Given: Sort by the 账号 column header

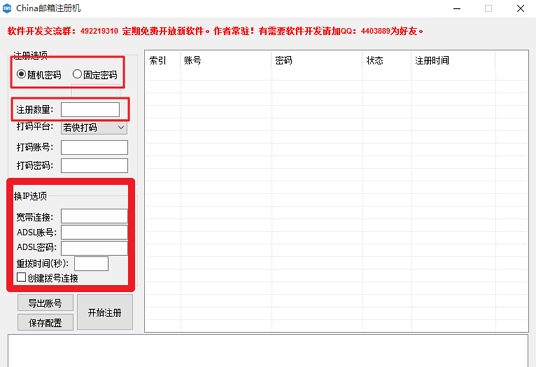Looking at the screenshot, I should tap(226, 61).
